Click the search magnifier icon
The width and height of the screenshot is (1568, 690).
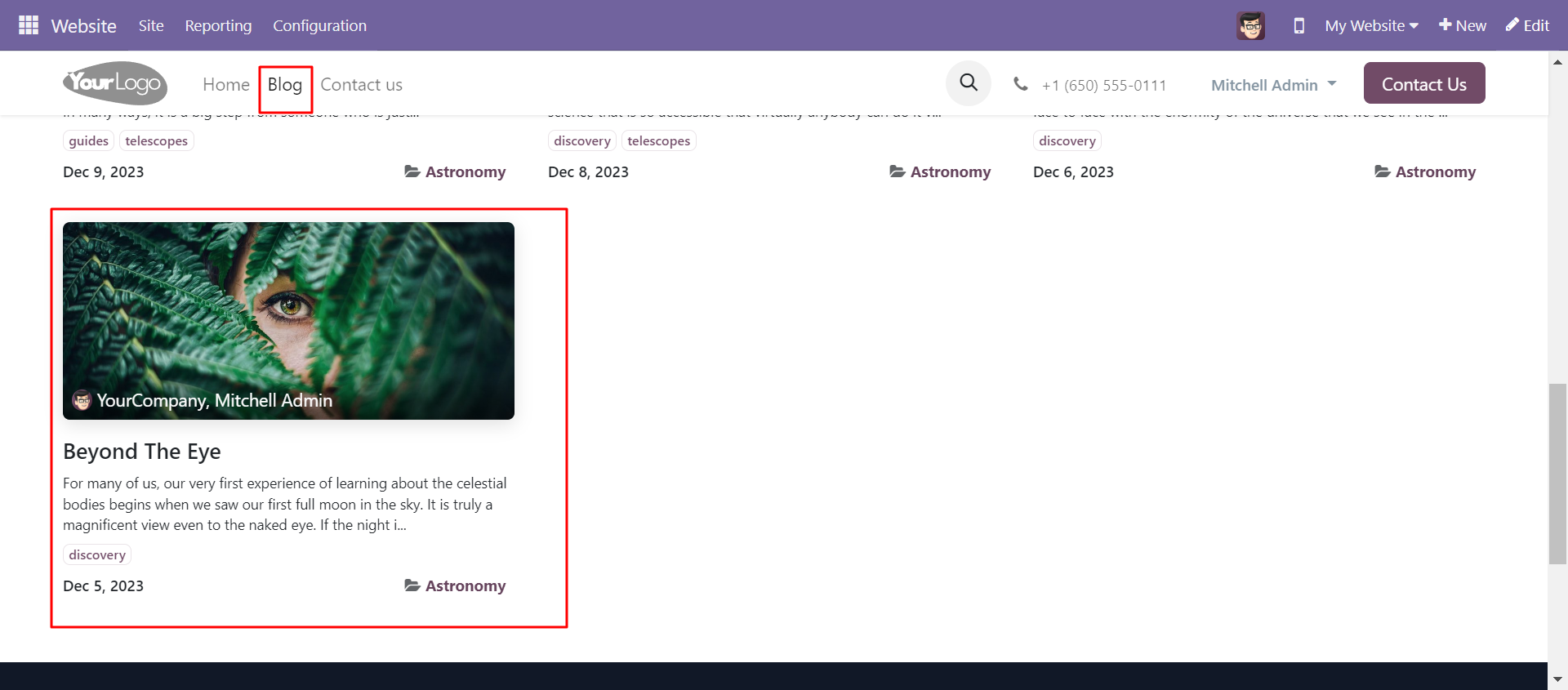[969, 83]
